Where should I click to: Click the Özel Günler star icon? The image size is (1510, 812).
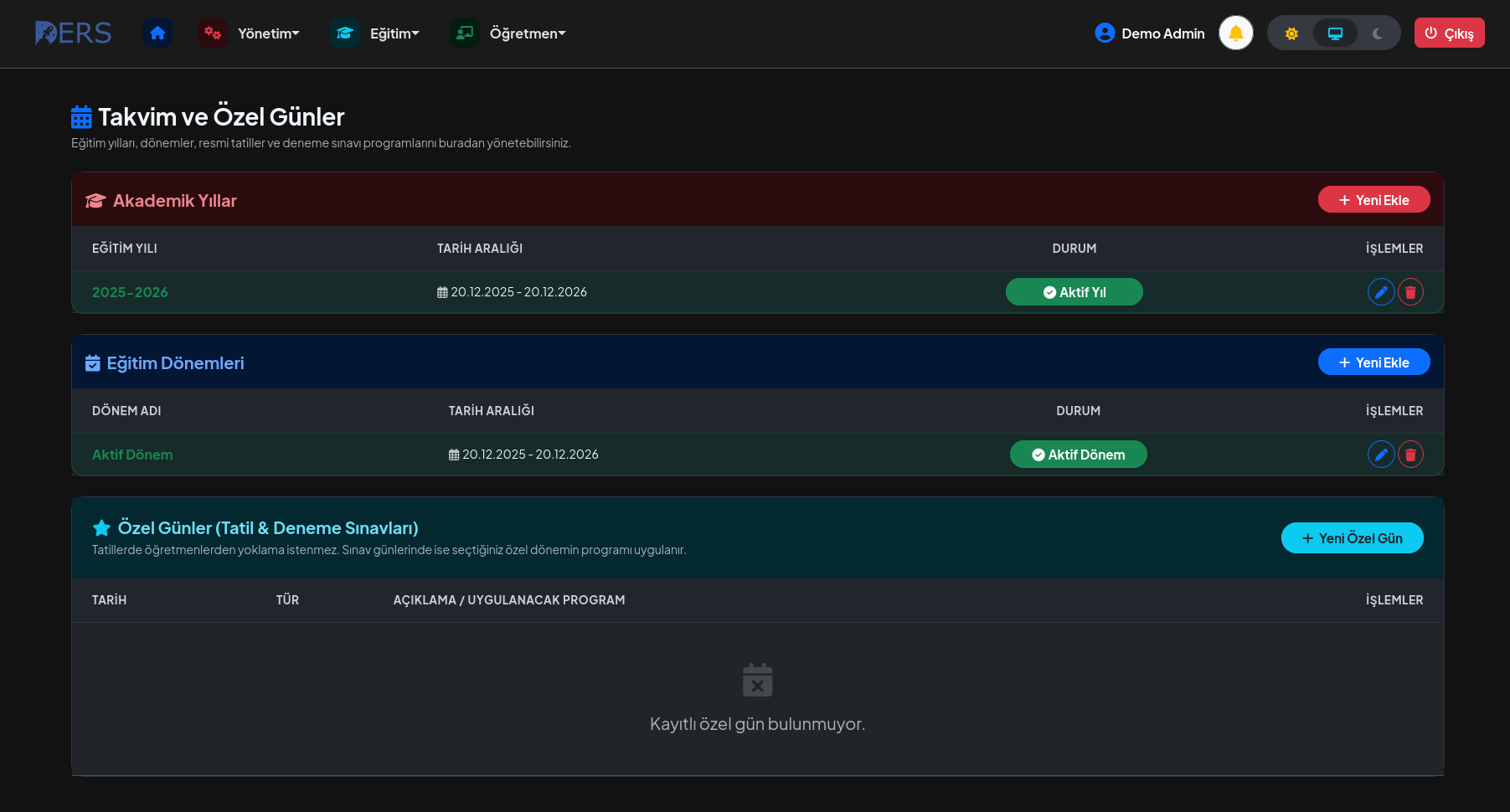point(101,528)
